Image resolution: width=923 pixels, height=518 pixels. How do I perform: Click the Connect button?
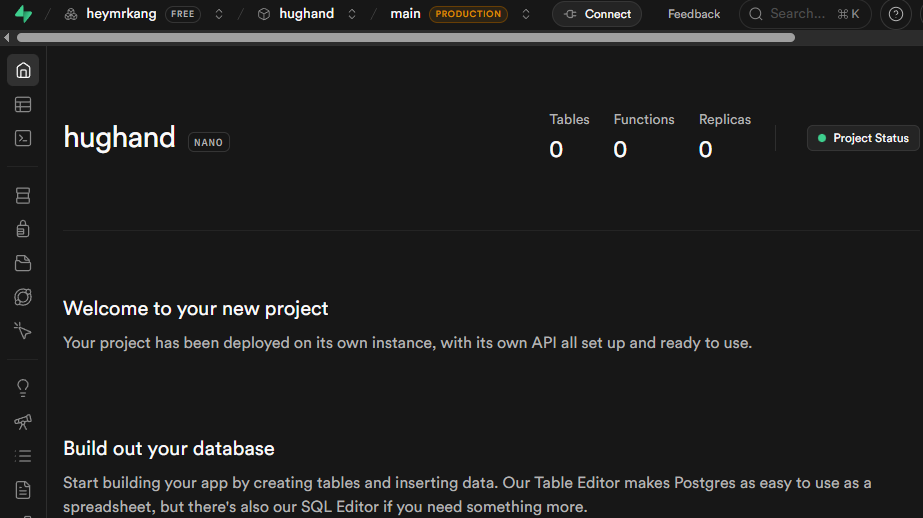(597, 14)
